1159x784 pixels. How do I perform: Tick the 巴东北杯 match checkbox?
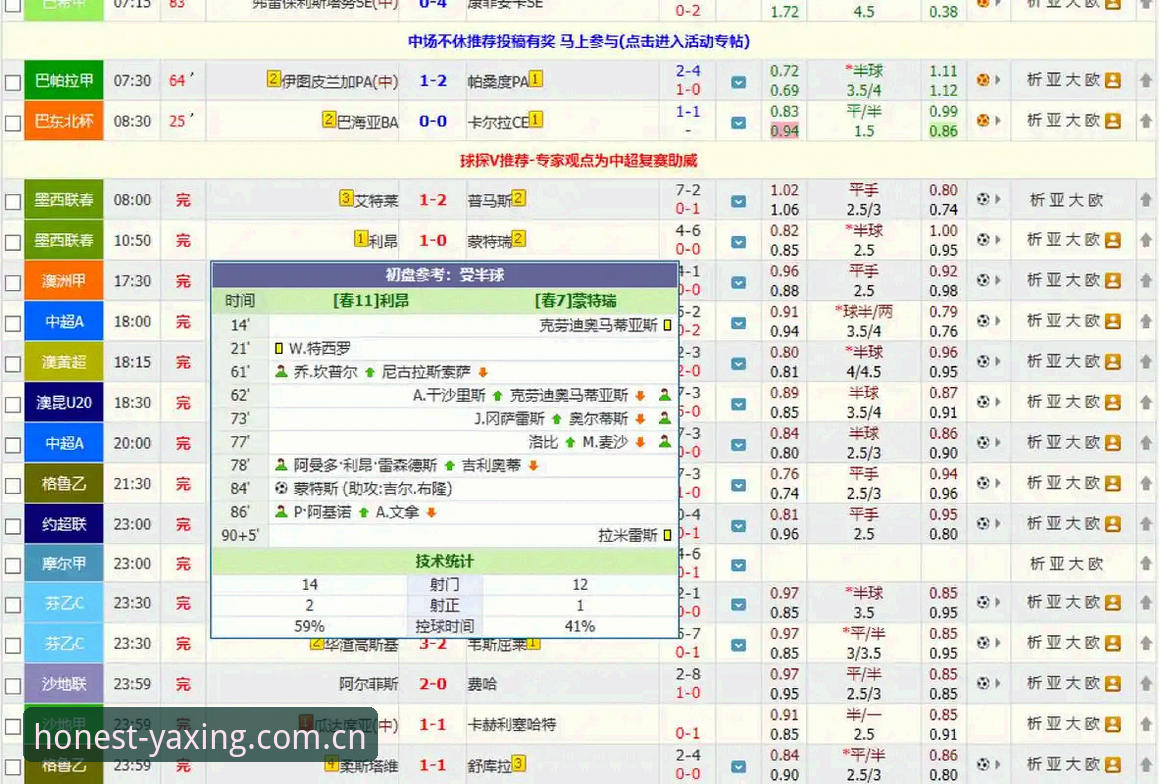(13, 123)
